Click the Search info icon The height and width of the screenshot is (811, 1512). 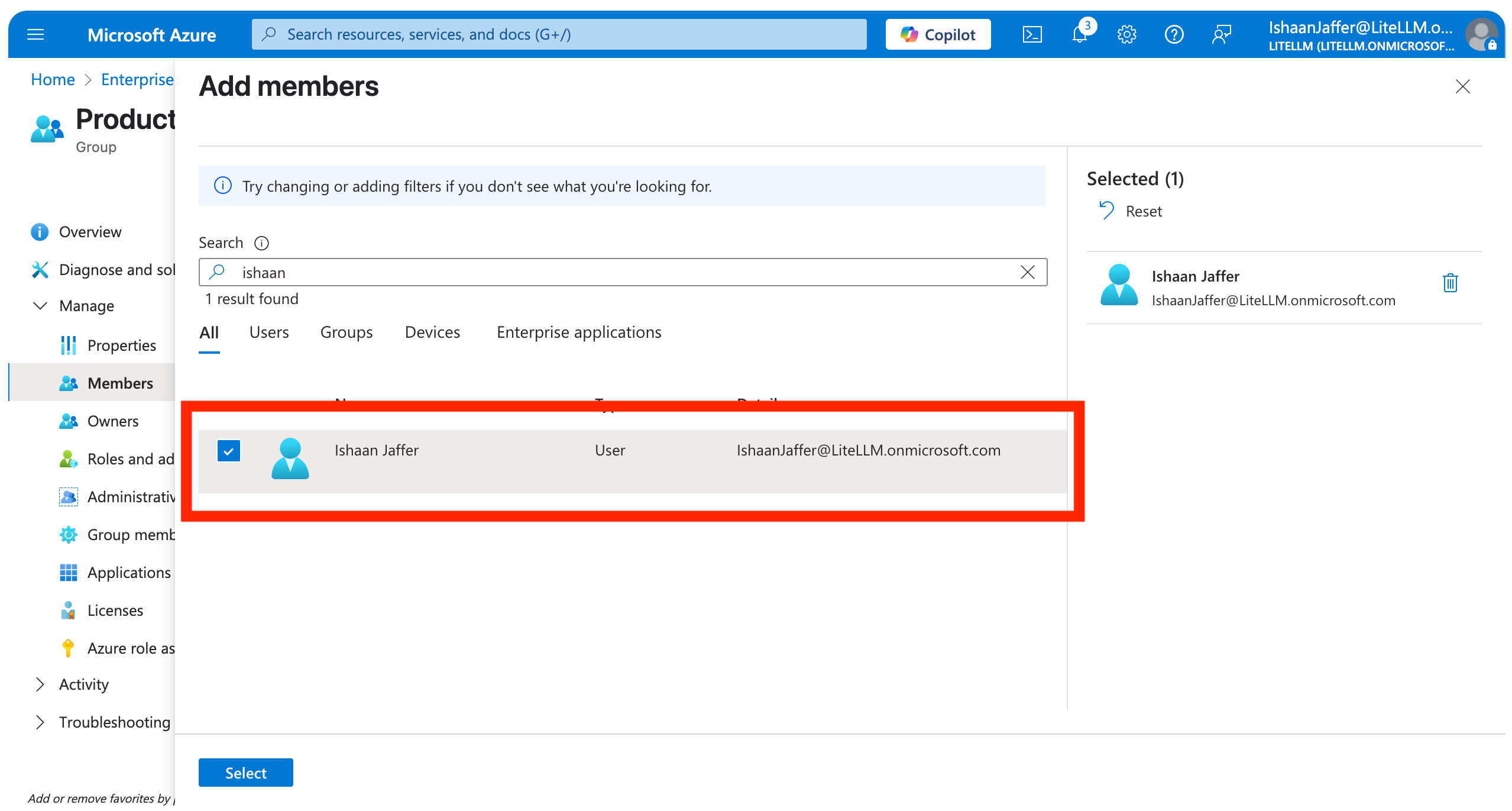tap(261, 243)
